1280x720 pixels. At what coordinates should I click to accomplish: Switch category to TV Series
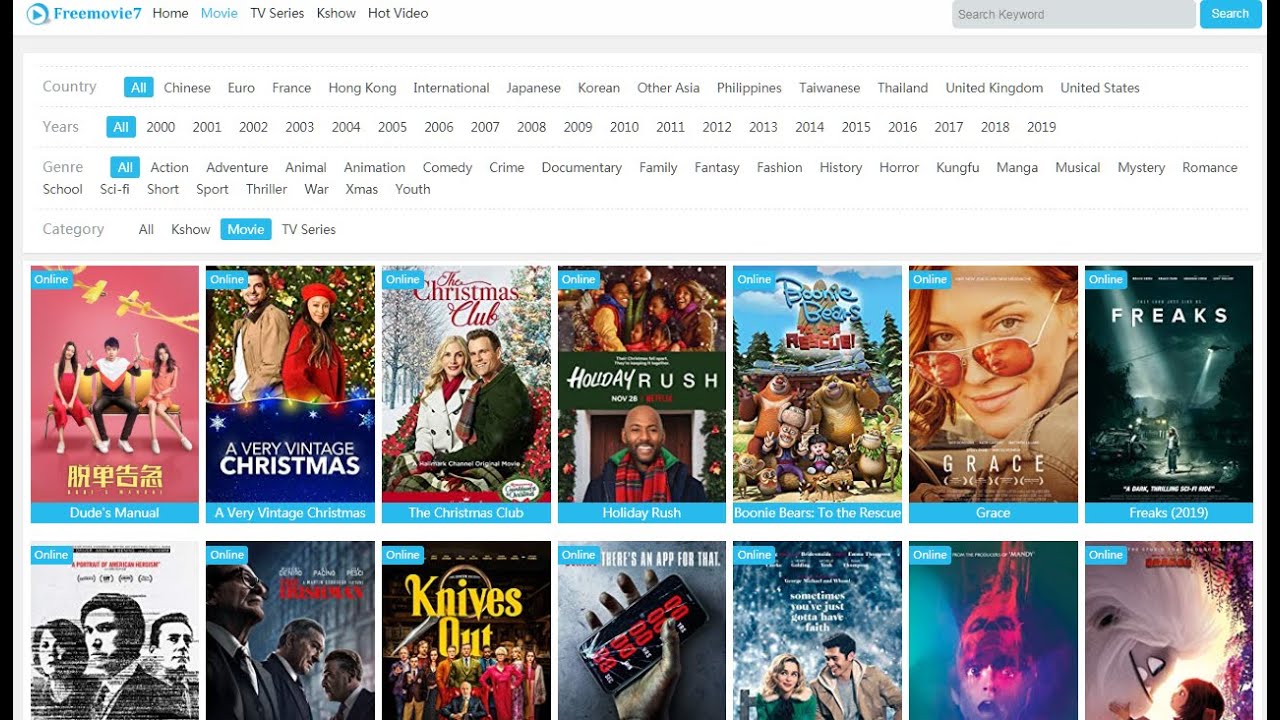click(x=308, y=229)
